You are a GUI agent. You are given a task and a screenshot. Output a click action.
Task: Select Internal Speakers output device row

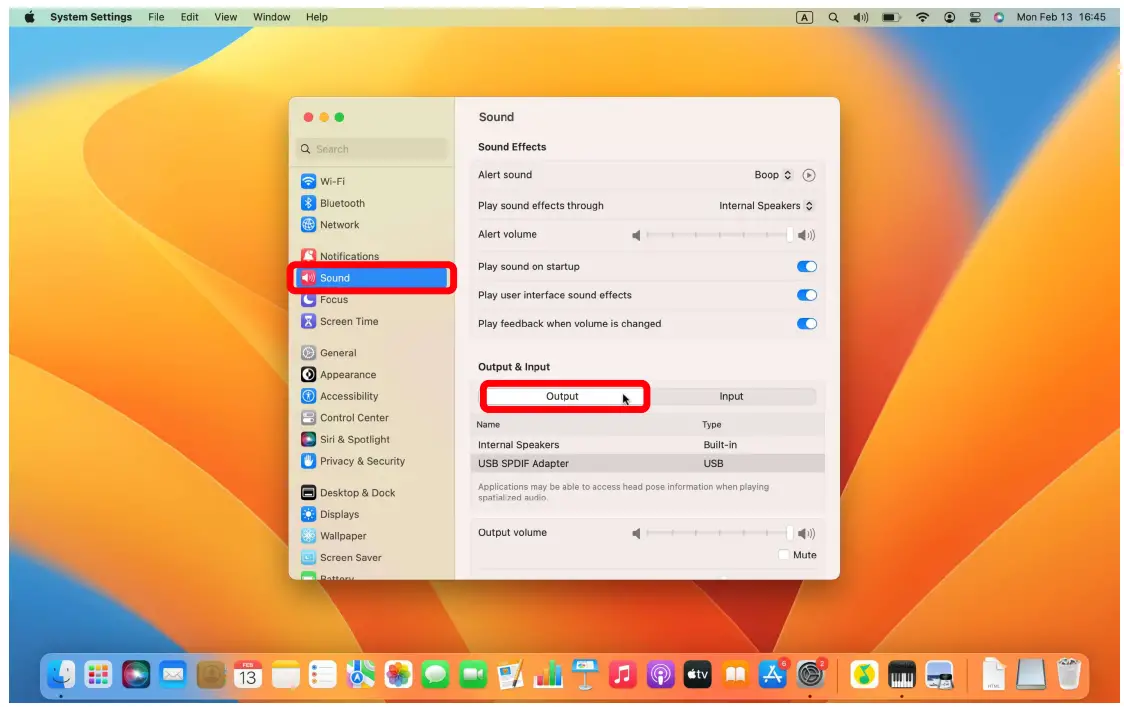[647, 445]
